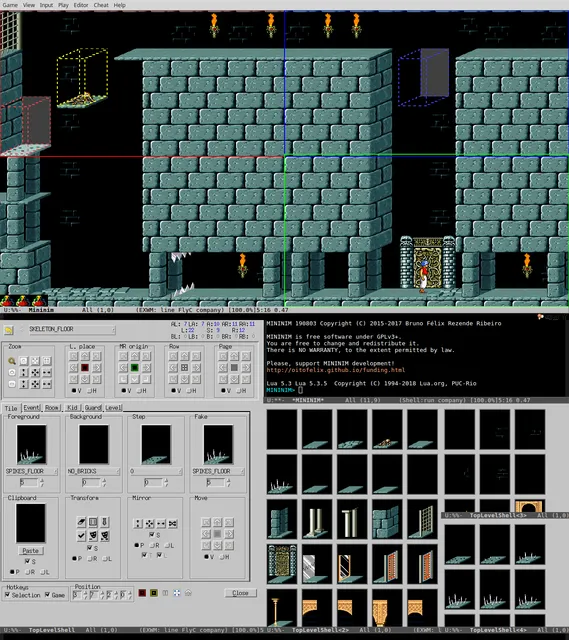Click the home icon beside Position

tap(188, 593)
